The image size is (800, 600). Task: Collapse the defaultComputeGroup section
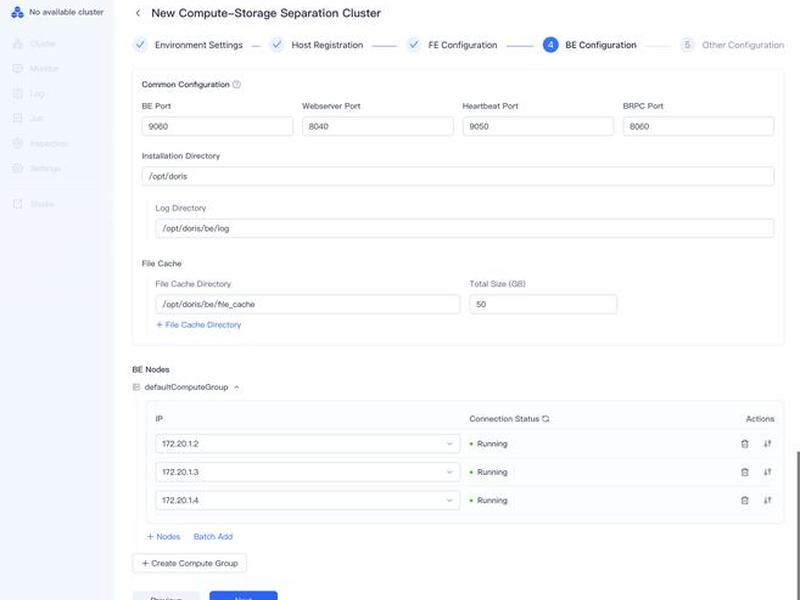click(x=237, y=387)
